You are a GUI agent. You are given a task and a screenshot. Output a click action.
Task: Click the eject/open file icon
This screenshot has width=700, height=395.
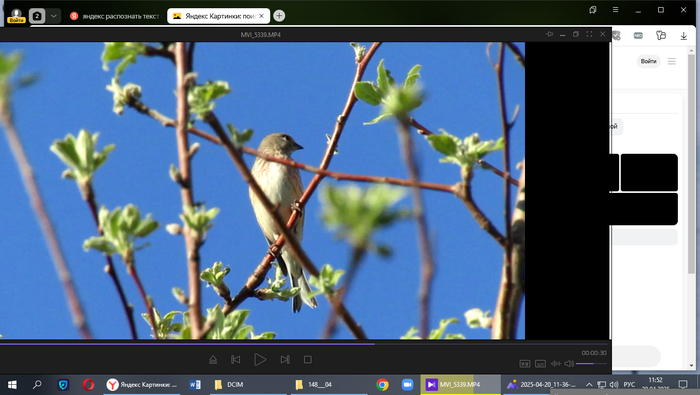213,360
